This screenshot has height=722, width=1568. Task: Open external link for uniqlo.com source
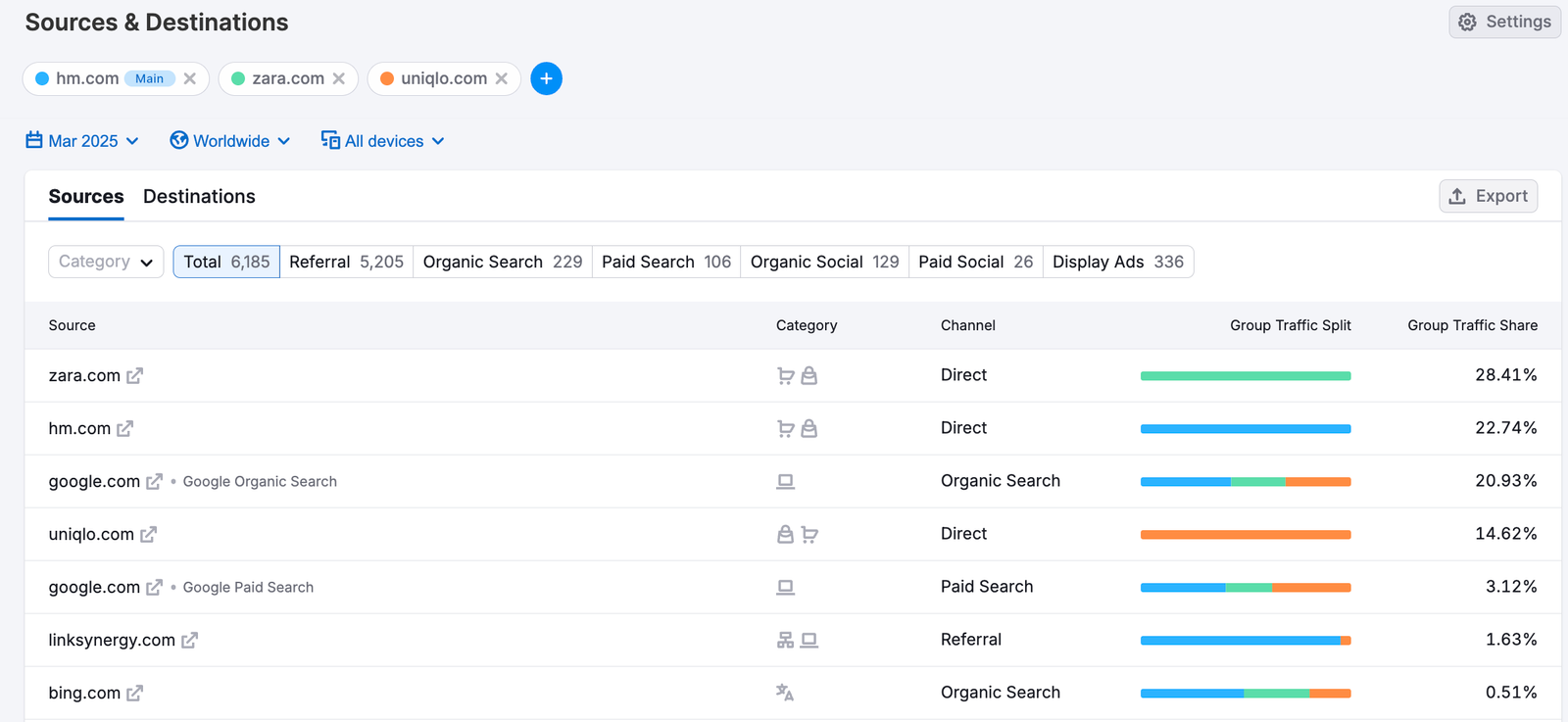point(148,535)
